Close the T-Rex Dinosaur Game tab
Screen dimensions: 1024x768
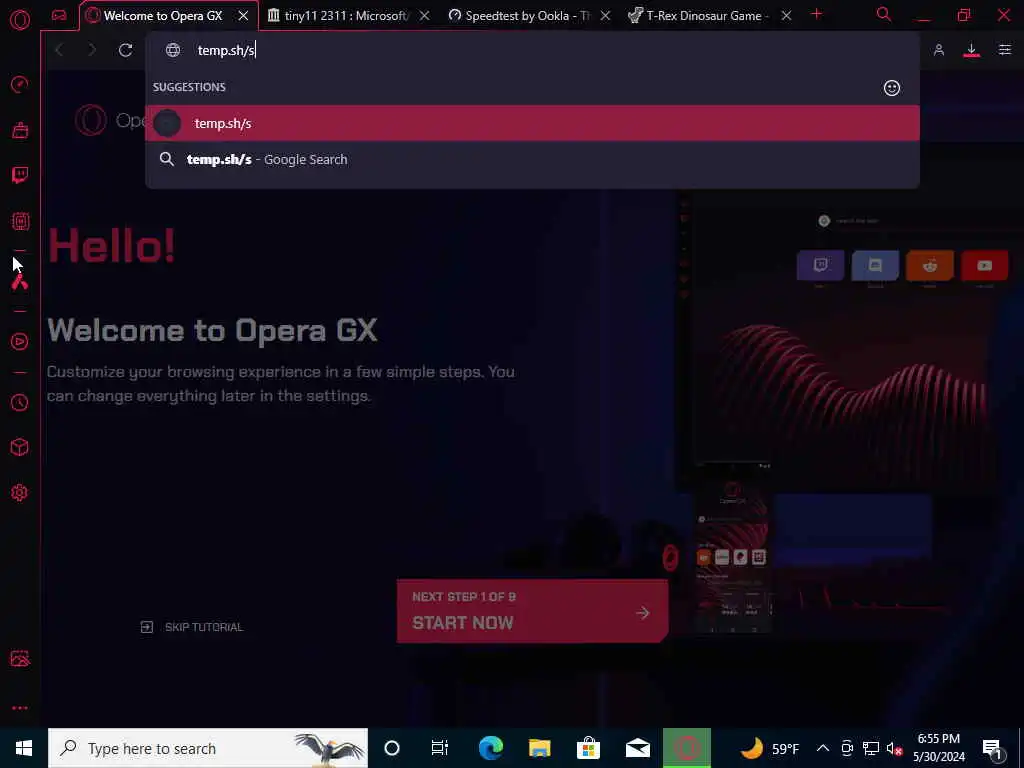(786, 16)
